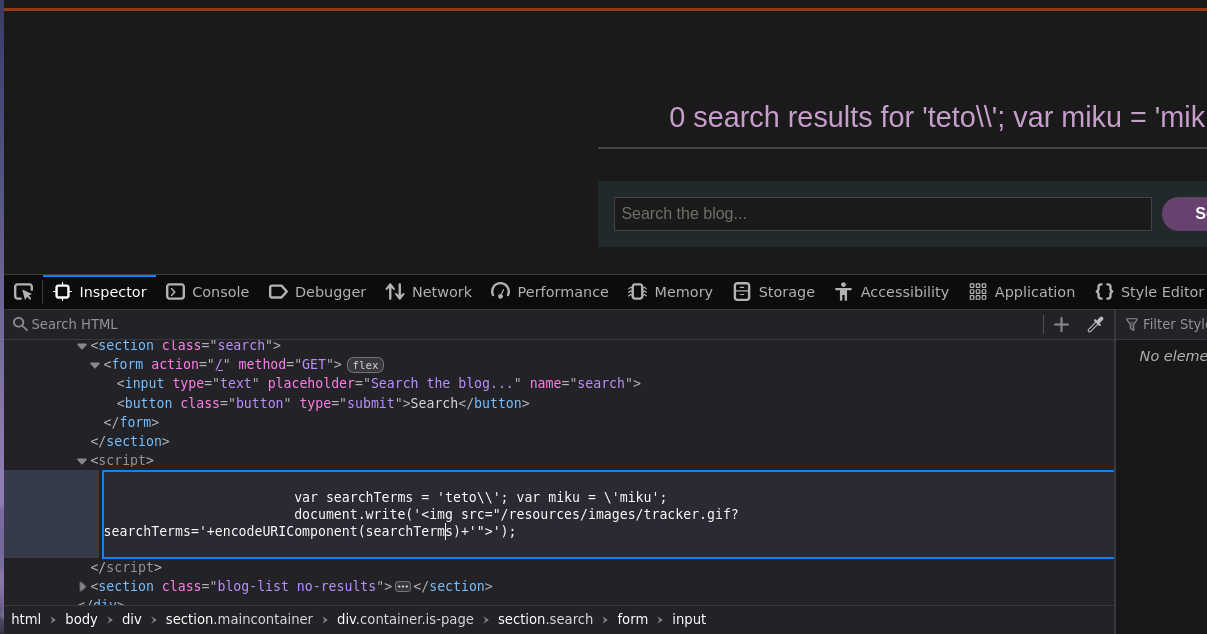This screenshot has width=1207, height=634.
Task: Click the script text with searchTerms
Action: pos(608,514)
